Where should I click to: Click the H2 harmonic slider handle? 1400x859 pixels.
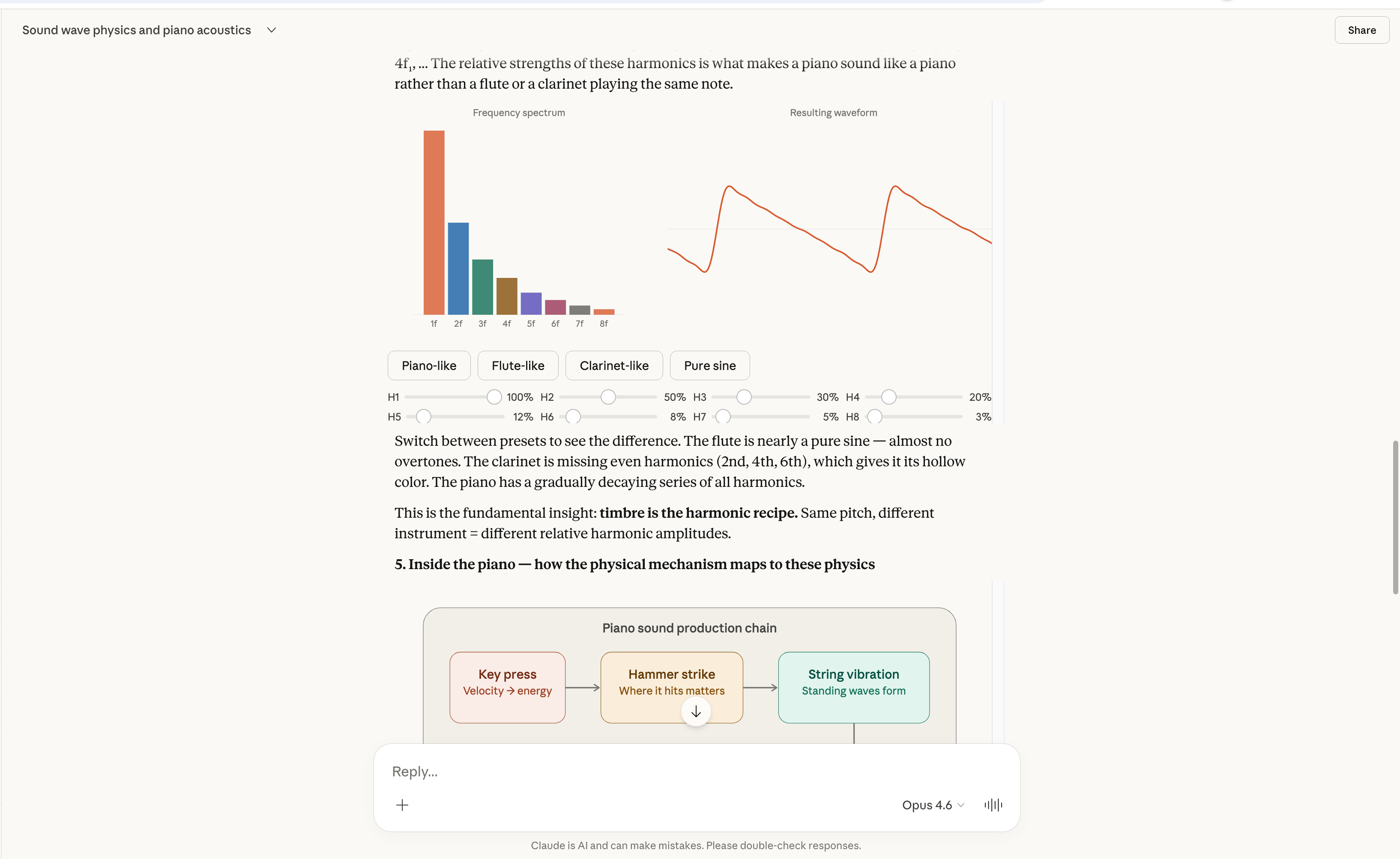point(608,397)
